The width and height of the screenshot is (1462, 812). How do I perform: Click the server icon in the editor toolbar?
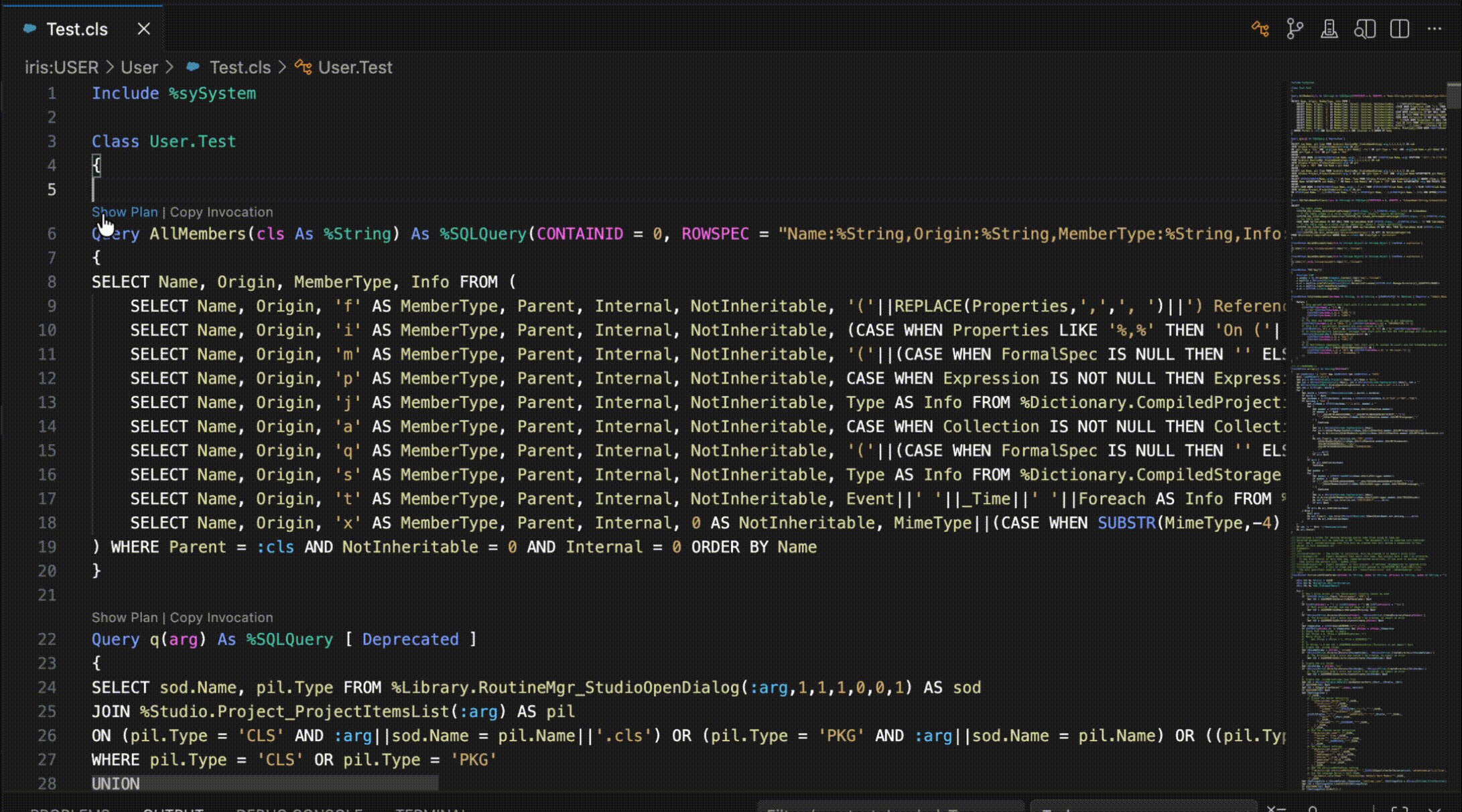coord(1329,29)
